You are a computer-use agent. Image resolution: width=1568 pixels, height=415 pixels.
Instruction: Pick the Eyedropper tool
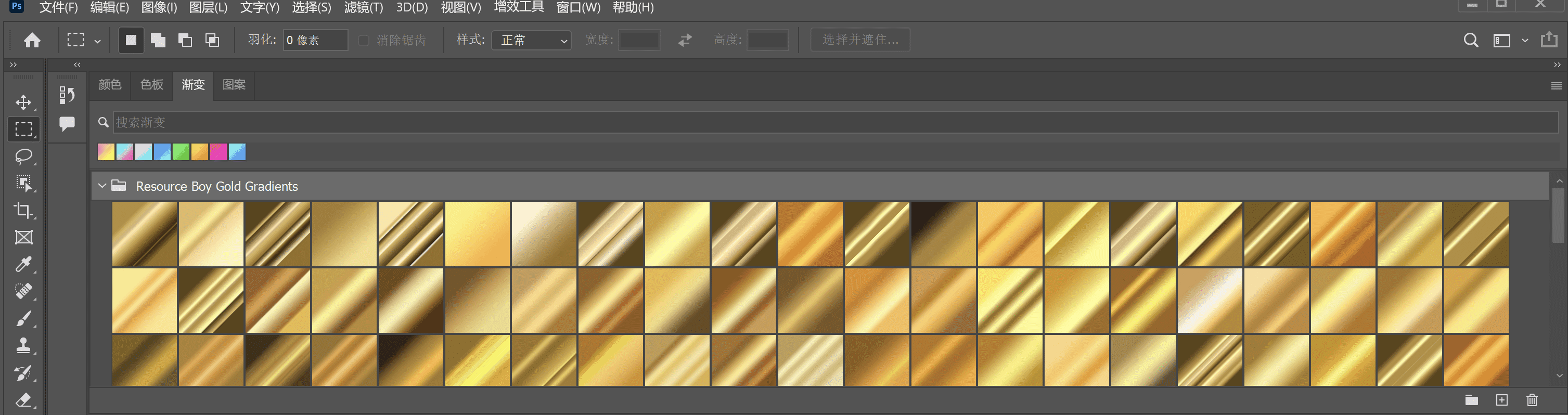(x=23, y=265)
